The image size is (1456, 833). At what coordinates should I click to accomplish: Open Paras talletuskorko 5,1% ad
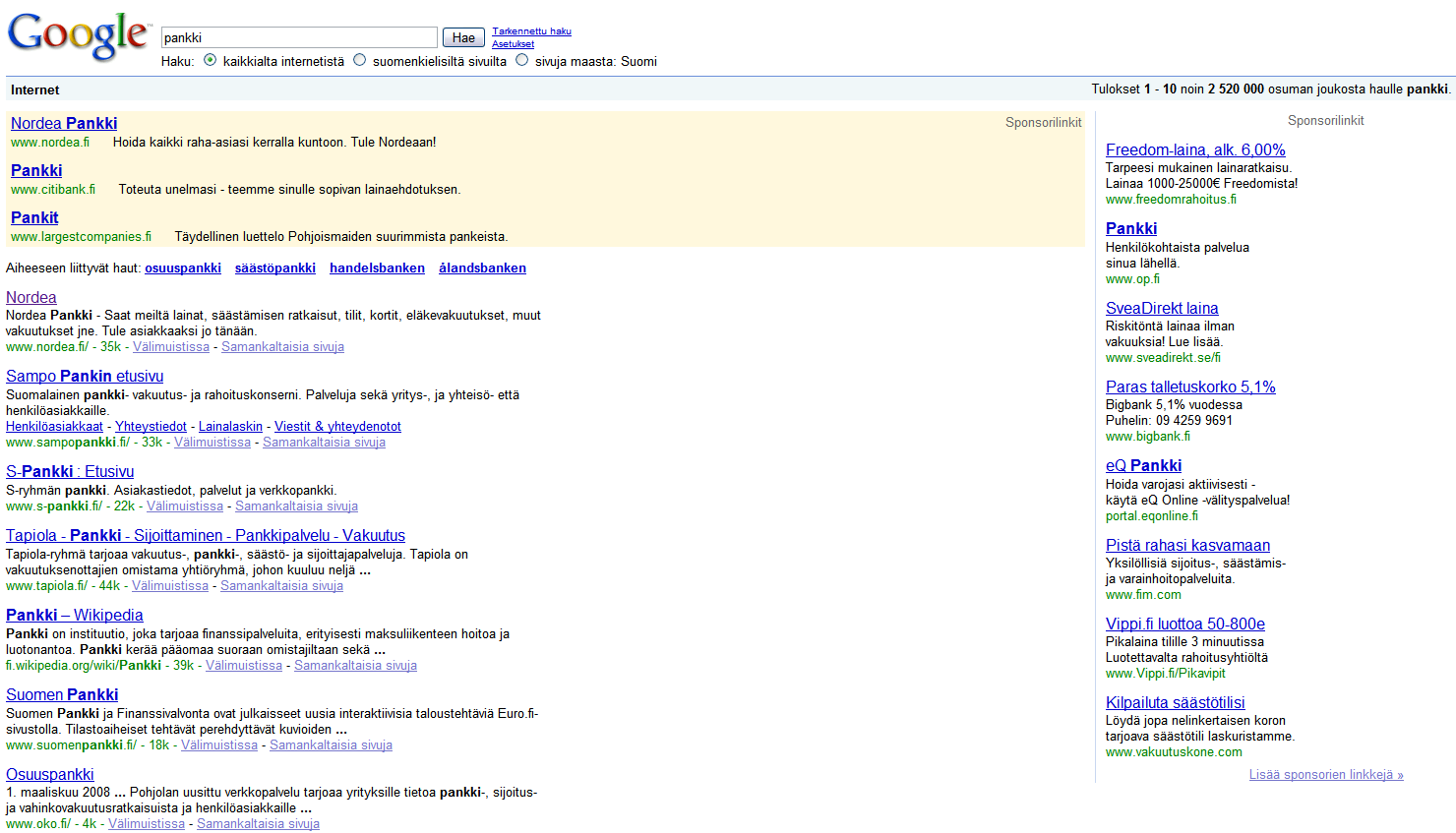(x=1190, y=387)
